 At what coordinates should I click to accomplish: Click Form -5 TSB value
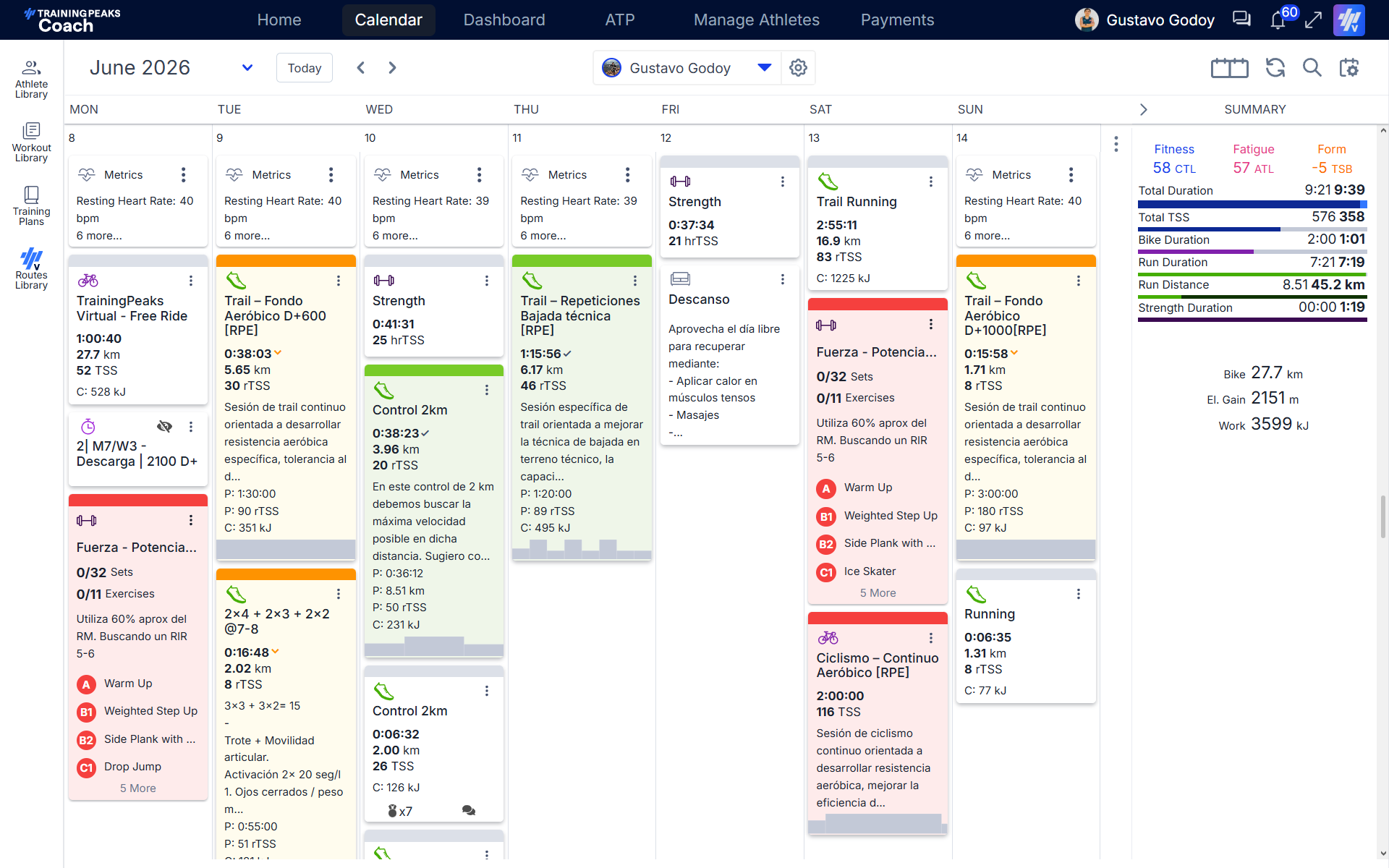(x=1332, y=168)
